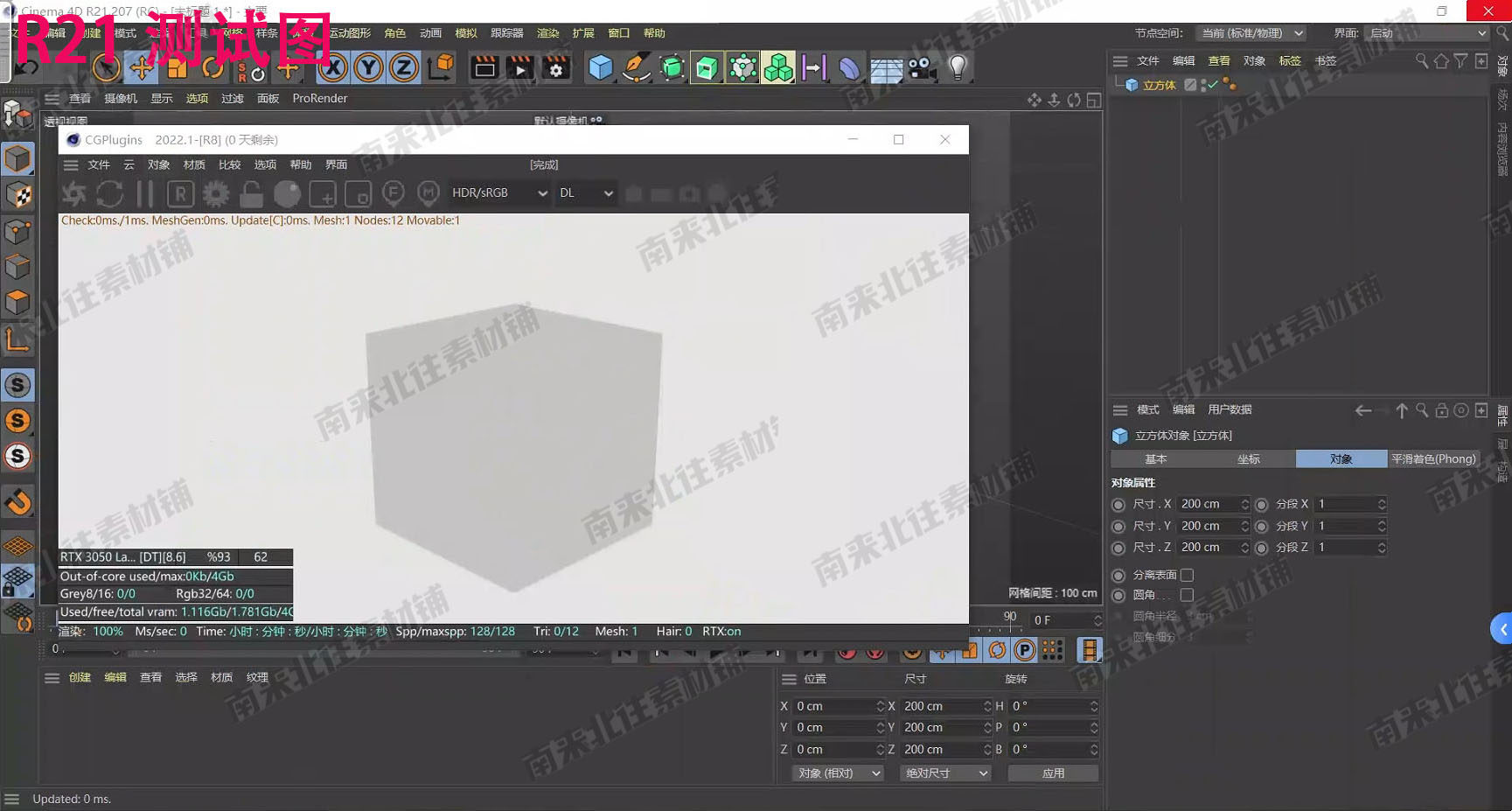The width and height of the screenshot is (1512, 811).
Task: Open 节点空间 当前 (标准/物理) dropdown
Action: point(1251,33)
